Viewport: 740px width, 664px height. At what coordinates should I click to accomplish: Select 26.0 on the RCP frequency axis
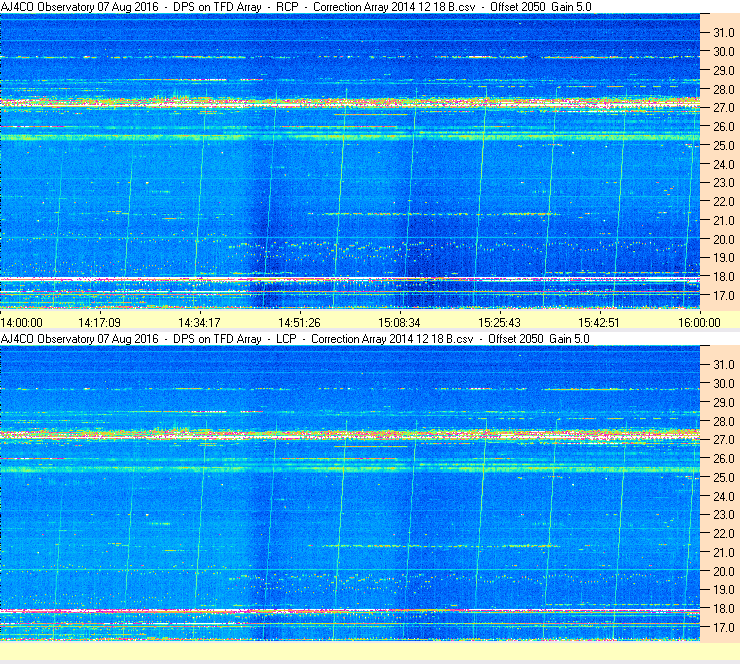723,126
